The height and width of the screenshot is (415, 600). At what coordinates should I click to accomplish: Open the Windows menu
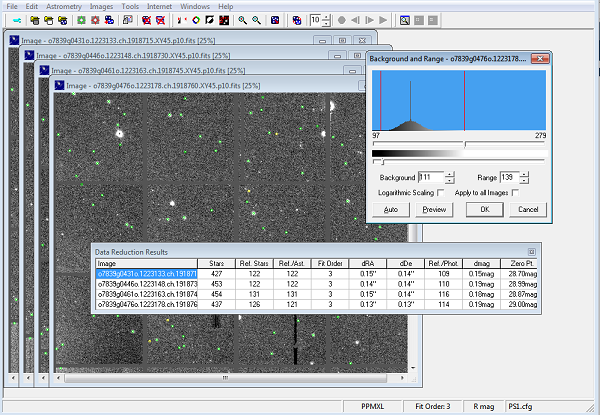(195, 7)
